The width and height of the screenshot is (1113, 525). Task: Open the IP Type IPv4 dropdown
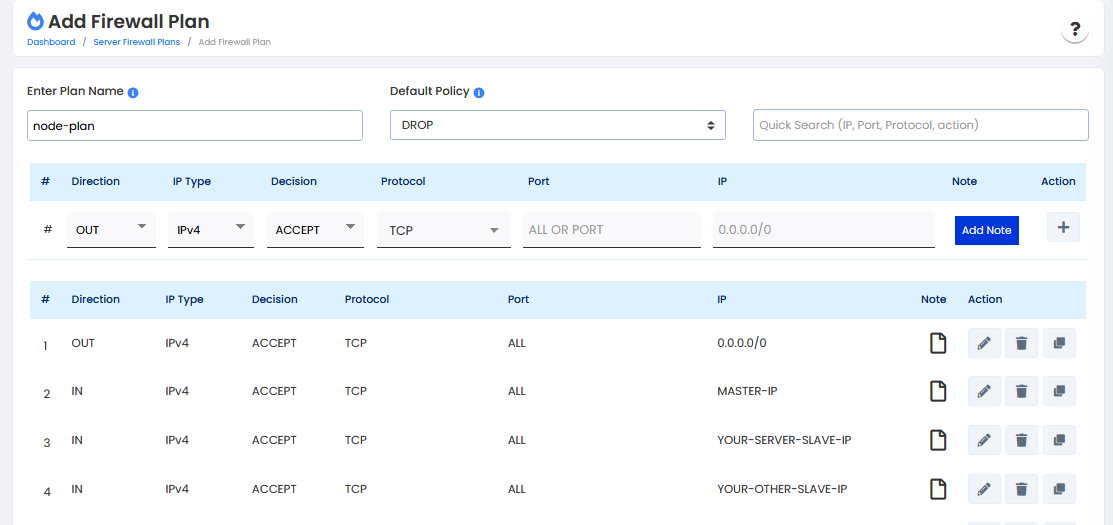pyautogui.click(x=210, y=229)
